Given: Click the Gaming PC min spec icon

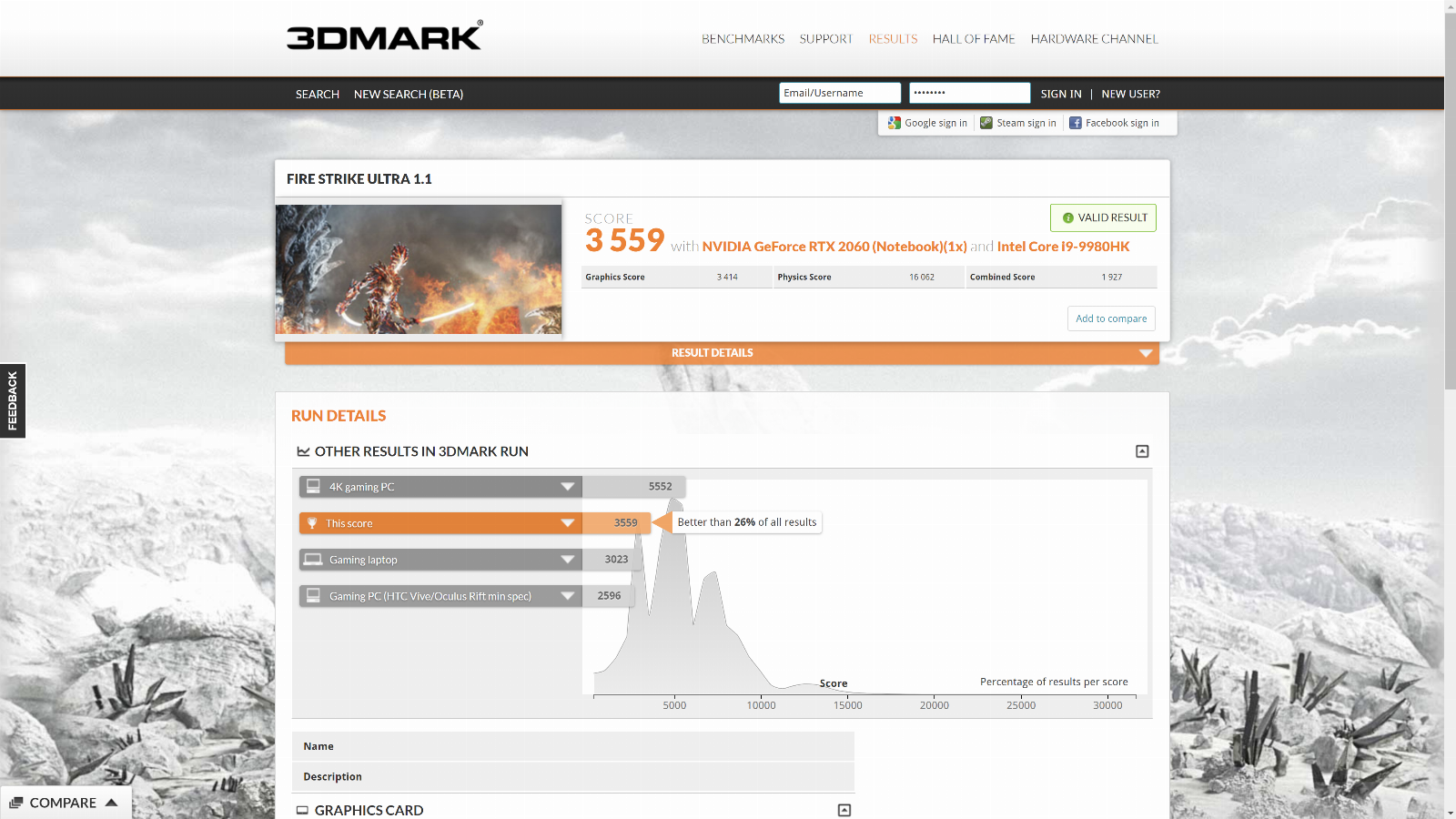Looking at the screenshot, I should (313, 595).
